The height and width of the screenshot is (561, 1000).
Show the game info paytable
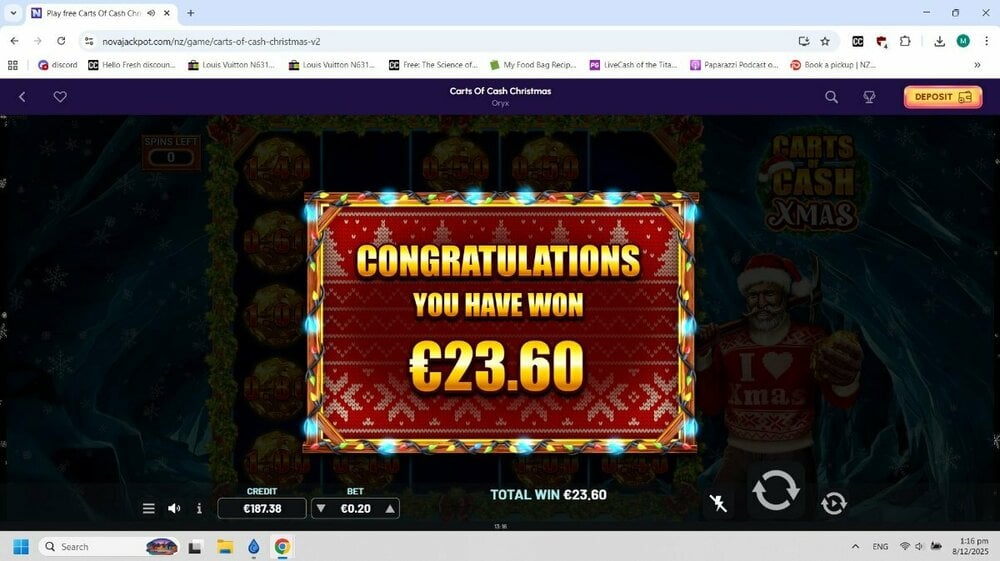tap(199, 508)
